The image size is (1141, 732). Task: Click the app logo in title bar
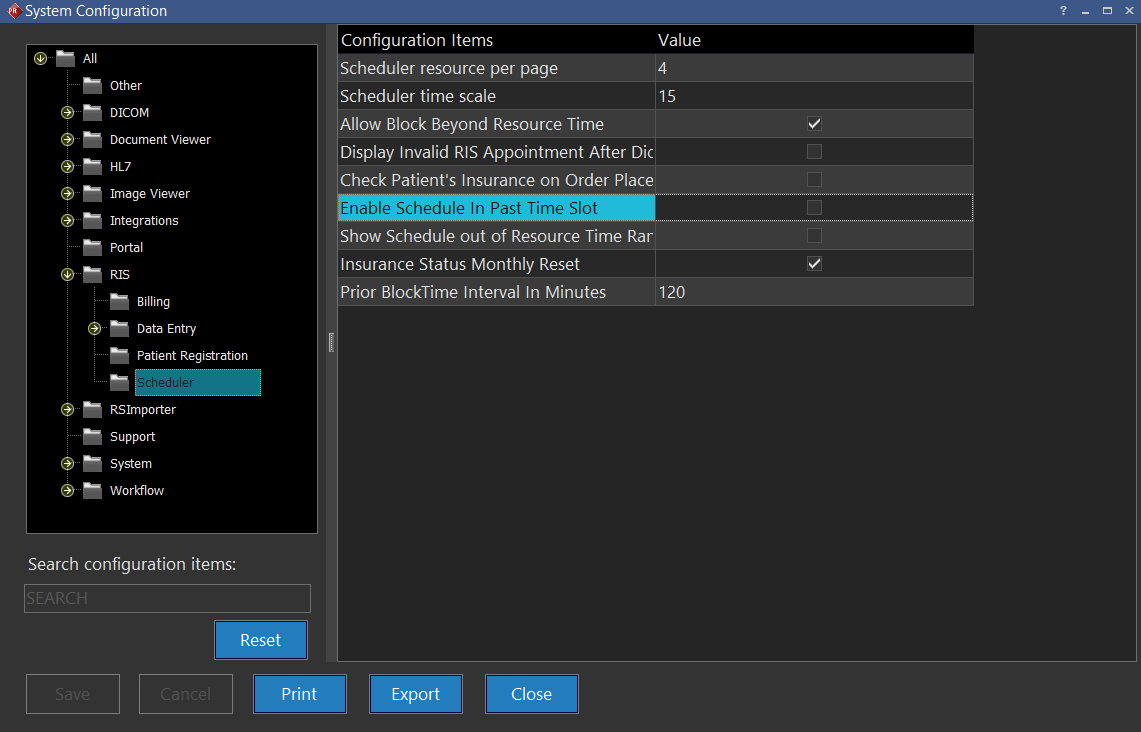[13, 11]
